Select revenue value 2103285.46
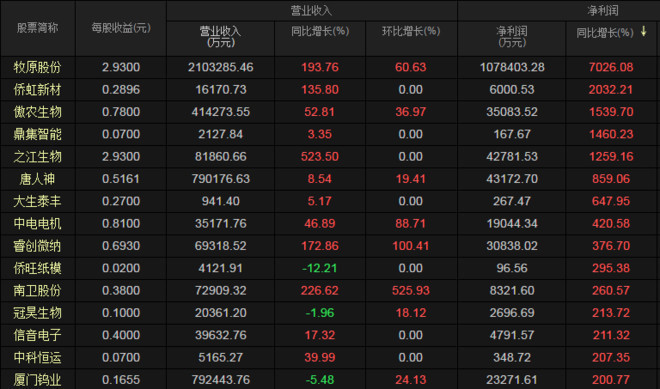Screen dimensions: 660x389 tap(221, 67)
